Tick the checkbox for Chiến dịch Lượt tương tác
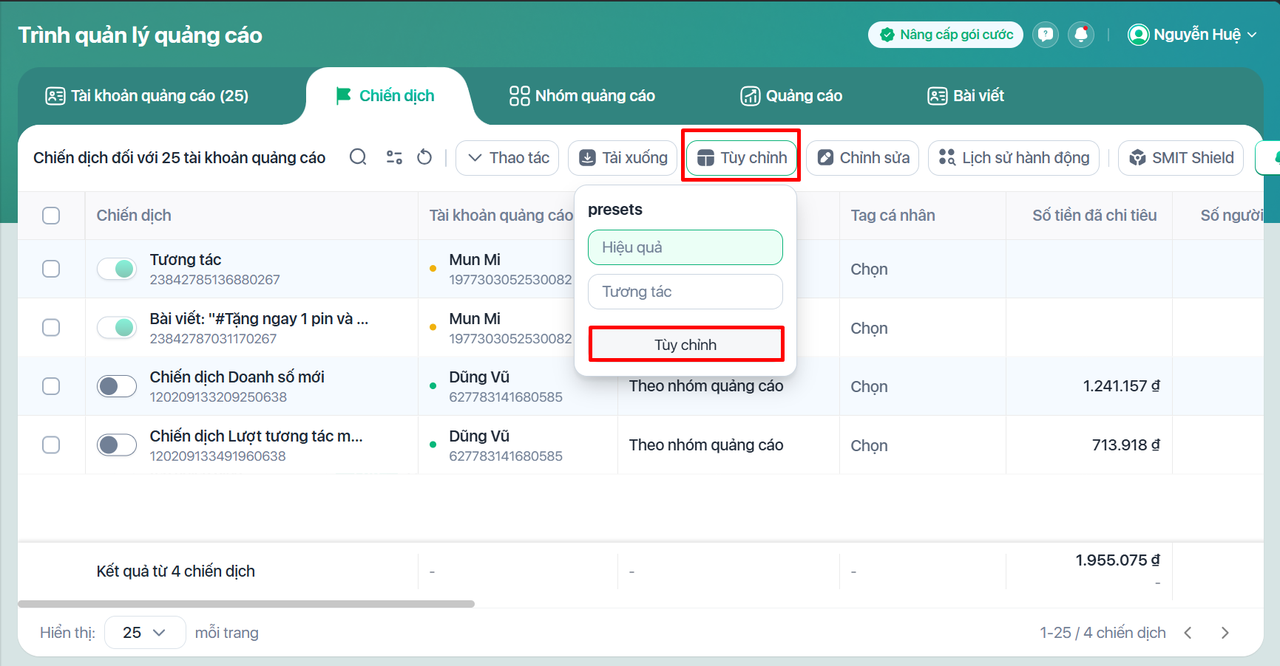This screenshot has height=666, width=1280. click(x=51, y=445)
